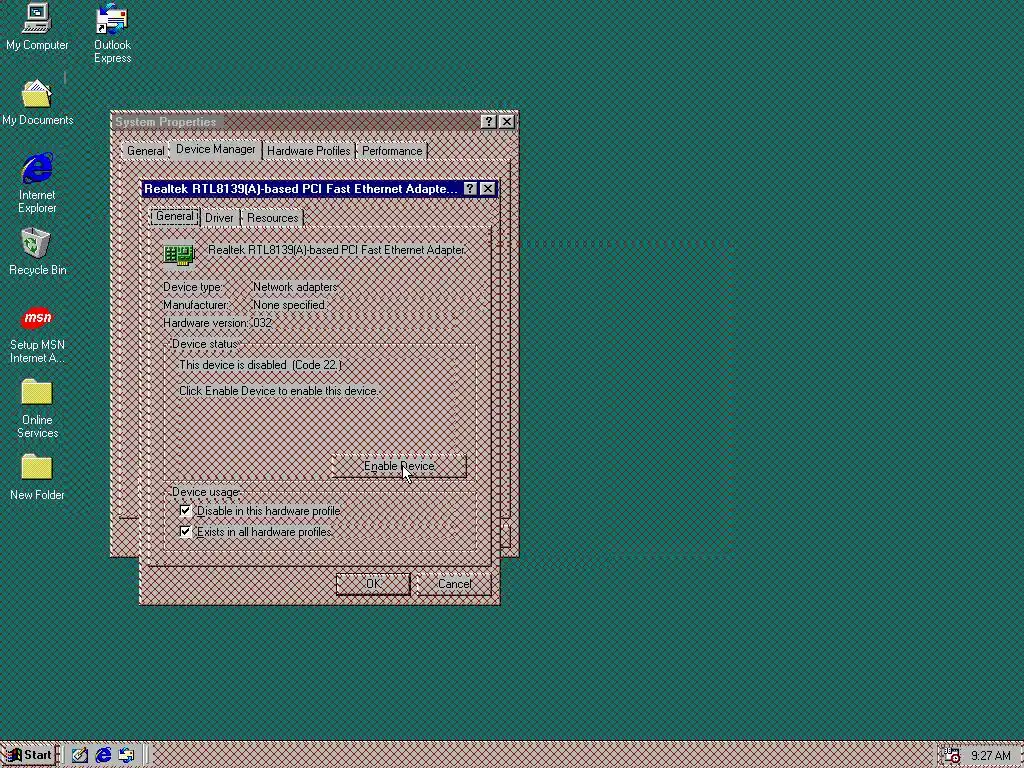
Task: Cancel the adapter properties dialog
Action: (454, 584)
